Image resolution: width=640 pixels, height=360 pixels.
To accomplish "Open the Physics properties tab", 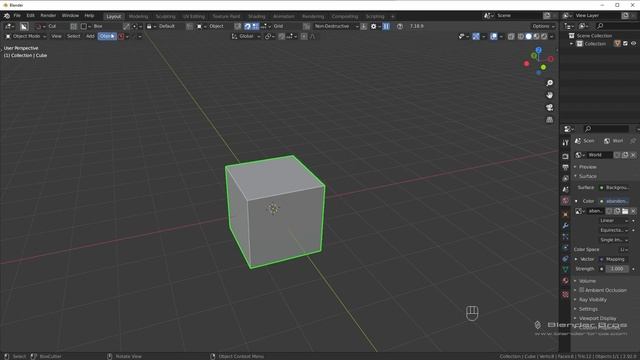I will [565, 247].
